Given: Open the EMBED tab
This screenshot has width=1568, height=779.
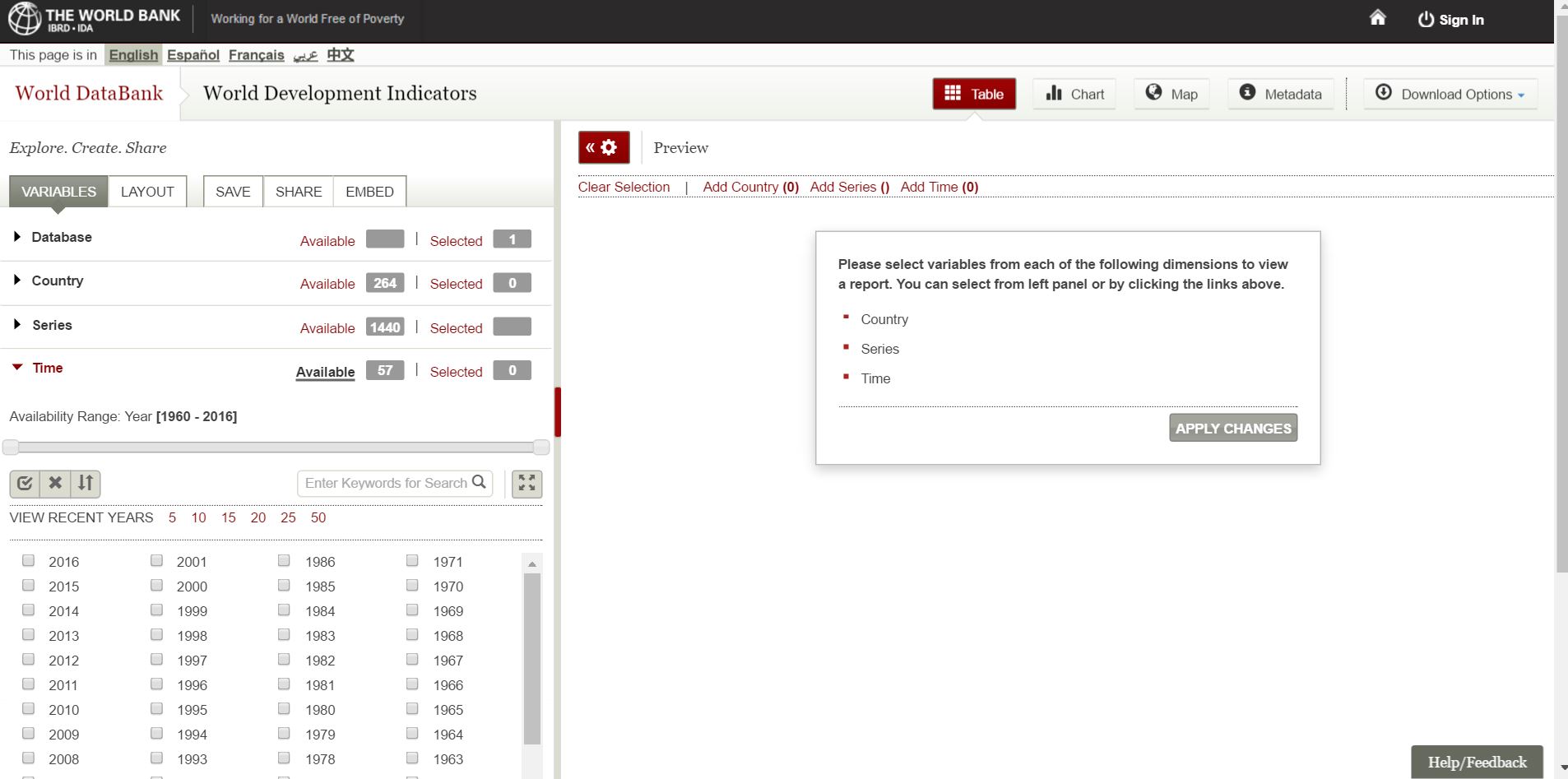Looking at the screenshot, I should [369, 192].
